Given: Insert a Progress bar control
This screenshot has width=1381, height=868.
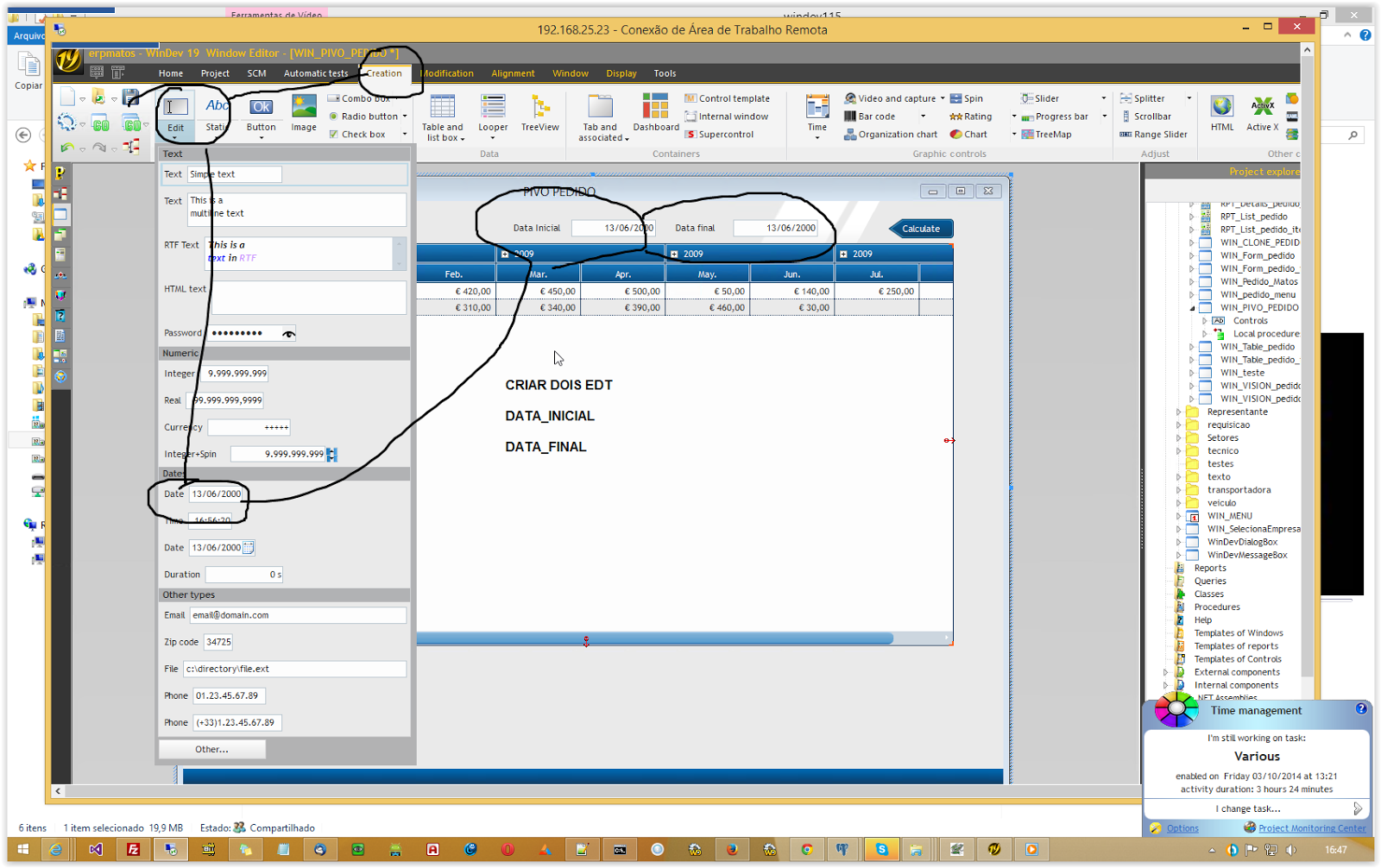Looking at the screenshot, I should coord(1055,116).
